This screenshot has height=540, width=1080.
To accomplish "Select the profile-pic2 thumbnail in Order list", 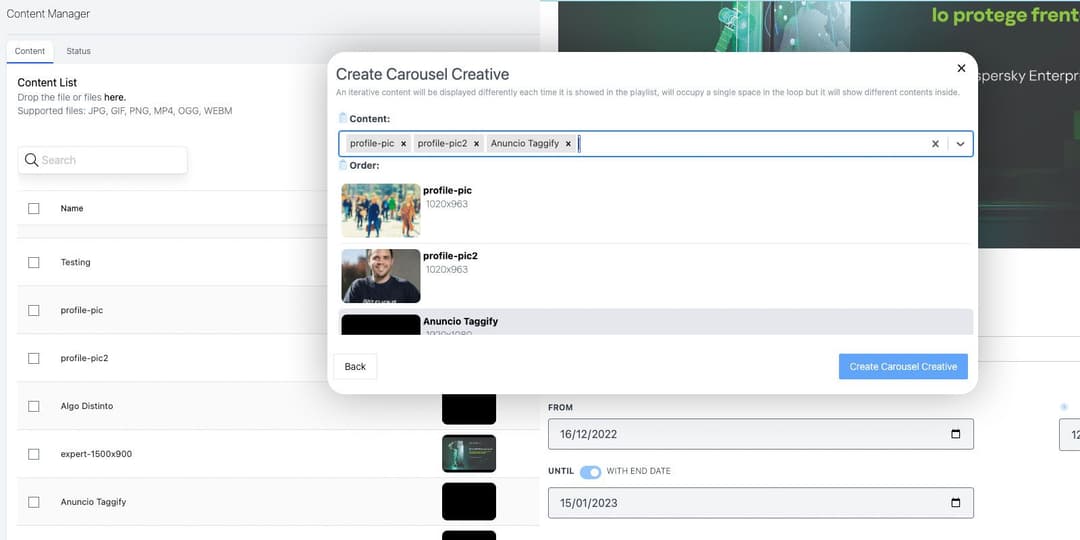I will coord(381,276).
